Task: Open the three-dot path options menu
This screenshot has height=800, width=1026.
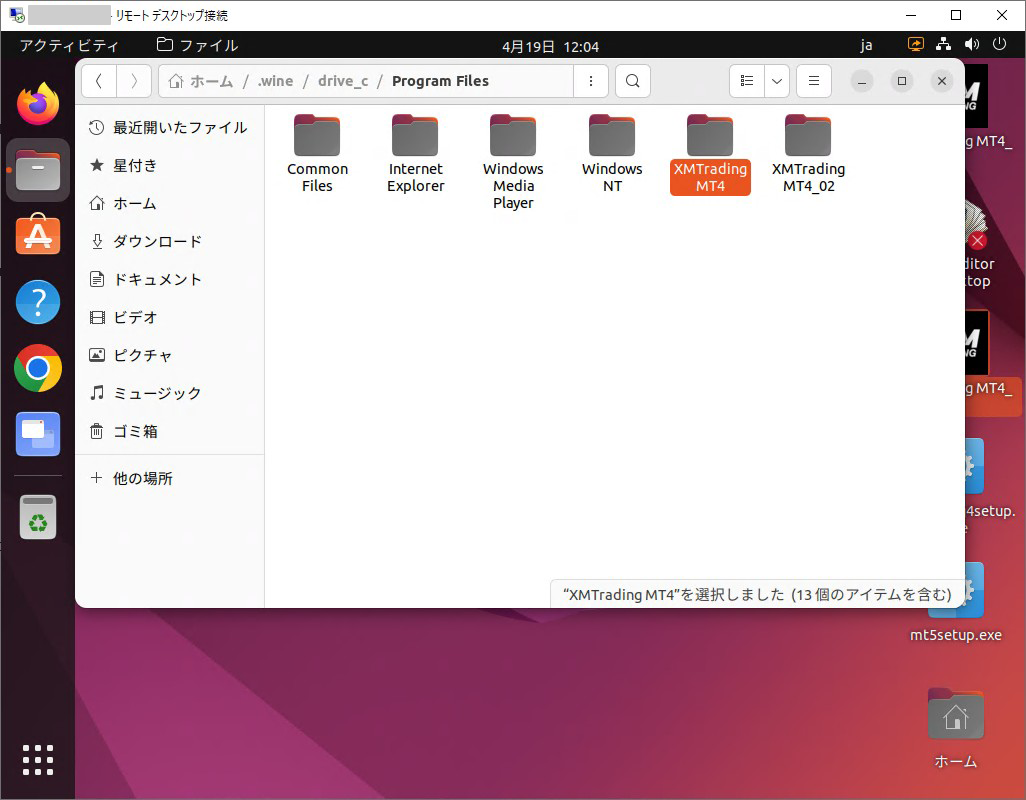Action: pos(591,81)
